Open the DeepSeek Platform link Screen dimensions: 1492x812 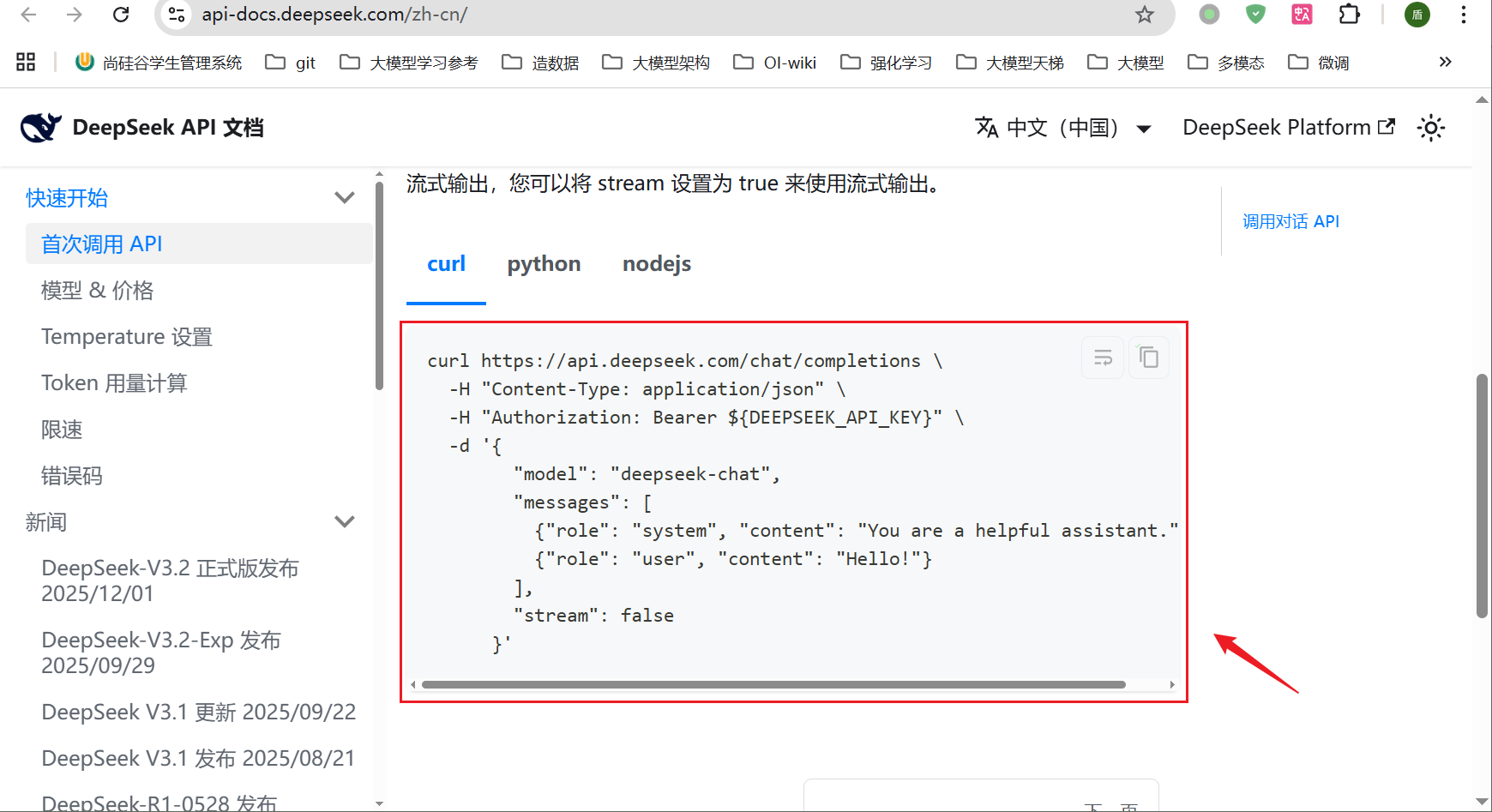tap(1289, 128)
